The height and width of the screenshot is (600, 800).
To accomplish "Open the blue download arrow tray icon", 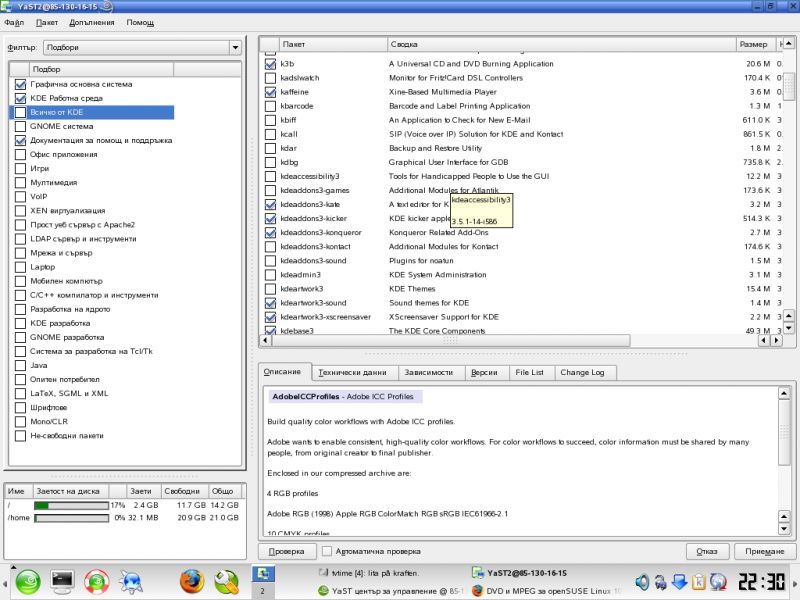I will coord(680,582).
